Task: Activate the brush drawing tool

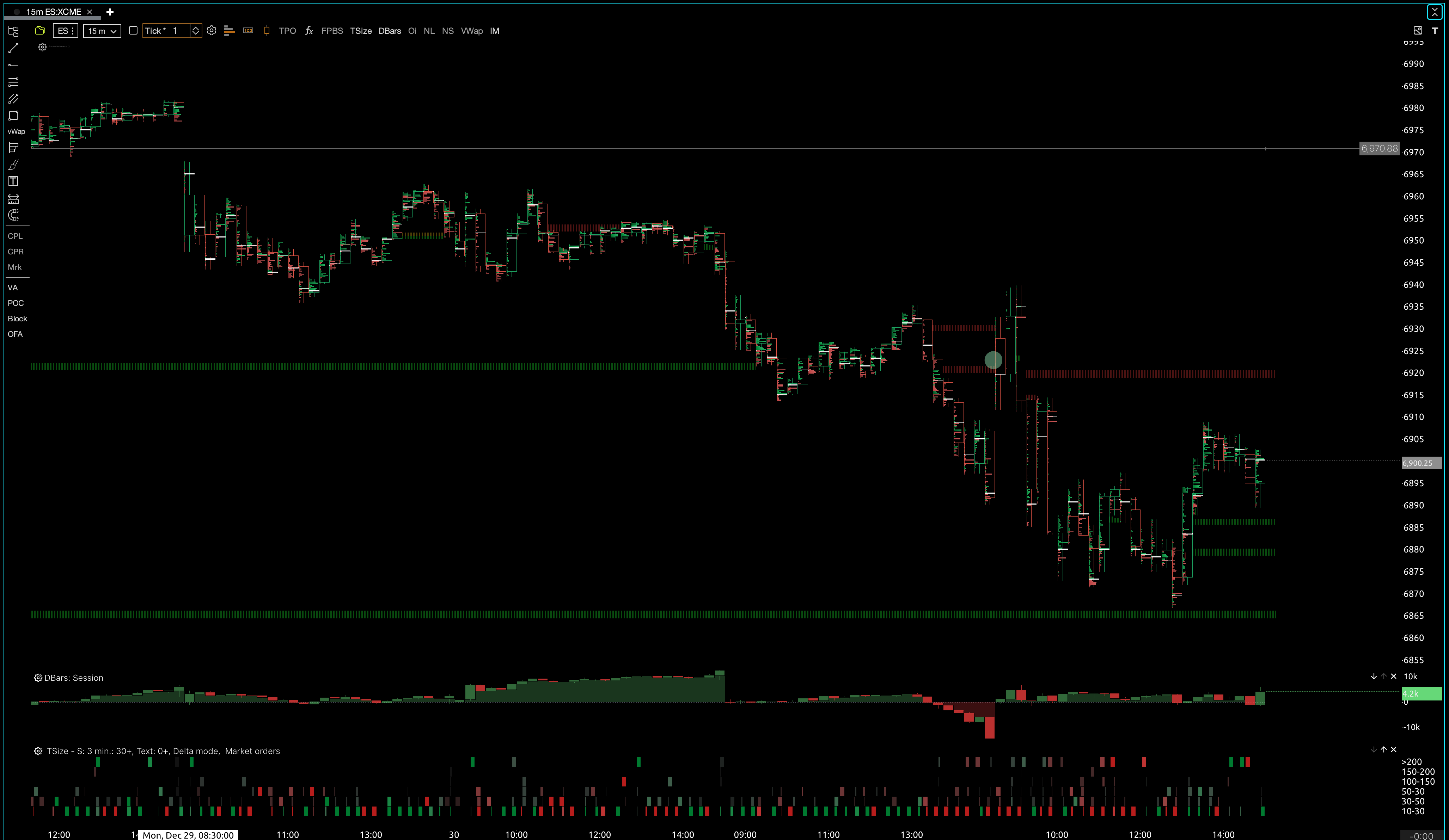Action: [13, 165]
